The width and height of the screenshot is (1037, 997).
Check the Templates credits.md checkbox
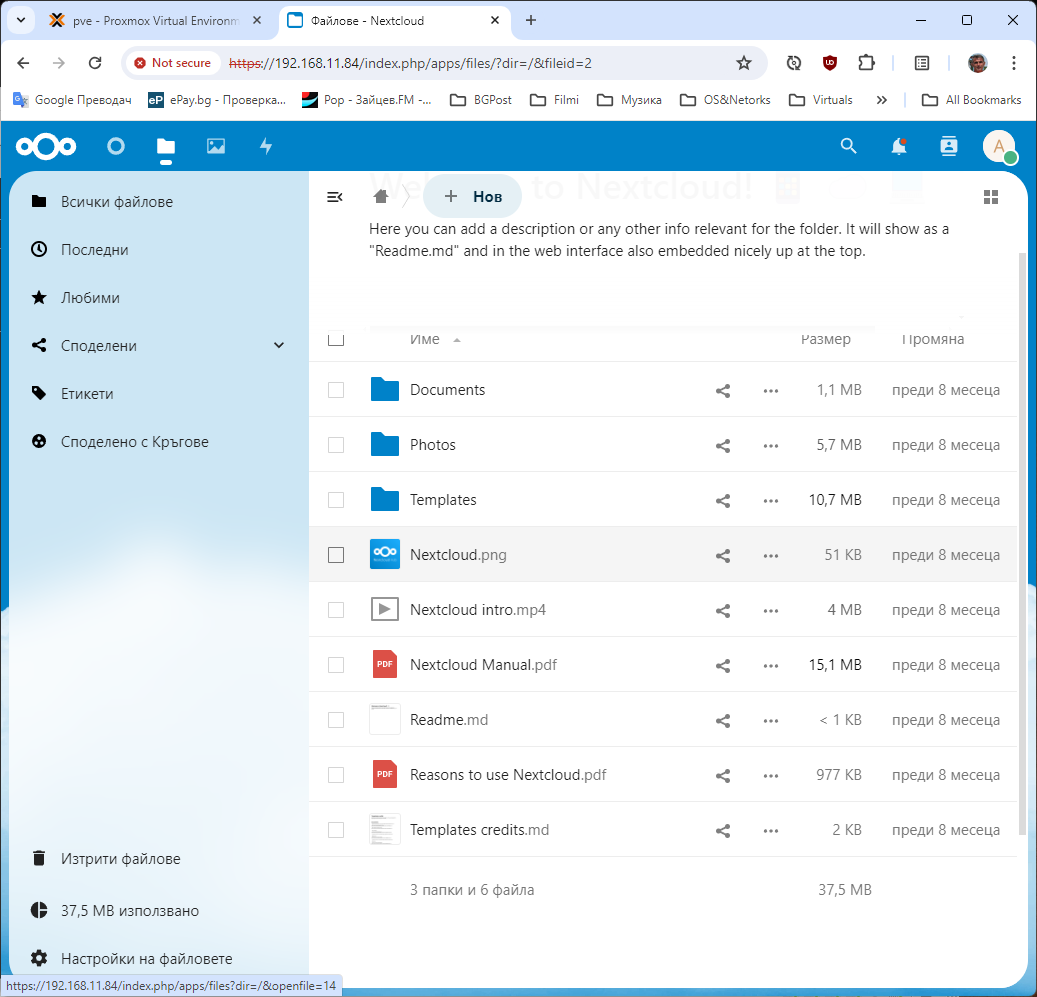coord(336,830)
